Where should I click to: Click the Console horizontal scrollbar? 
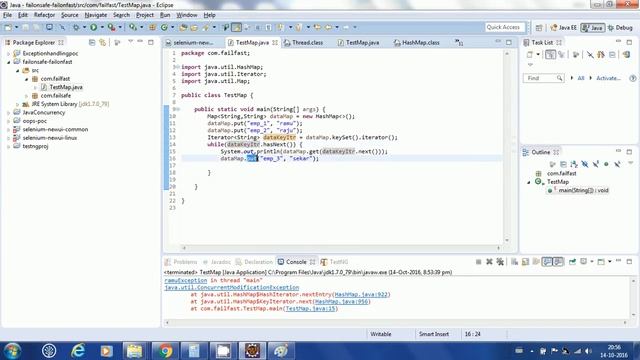click(x=396, y=323)
